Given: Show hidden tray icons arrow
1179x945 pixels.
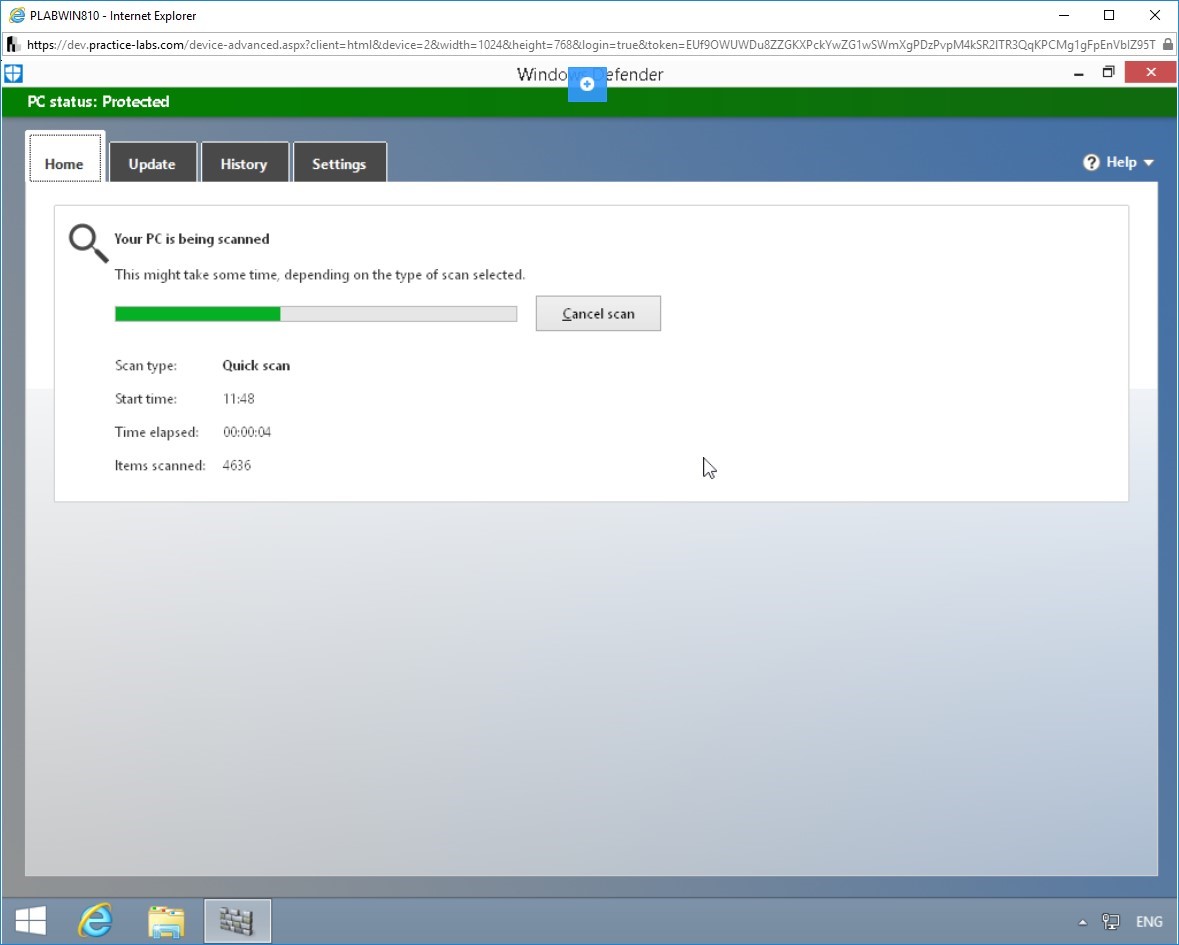Looking at the screenshot, I should [1082, 922].
